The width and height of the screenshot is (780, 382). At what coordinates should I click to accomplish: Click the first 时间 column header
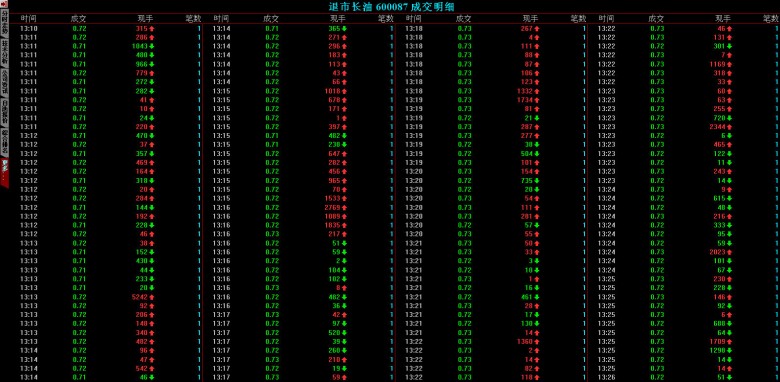(x=28, y=18)
